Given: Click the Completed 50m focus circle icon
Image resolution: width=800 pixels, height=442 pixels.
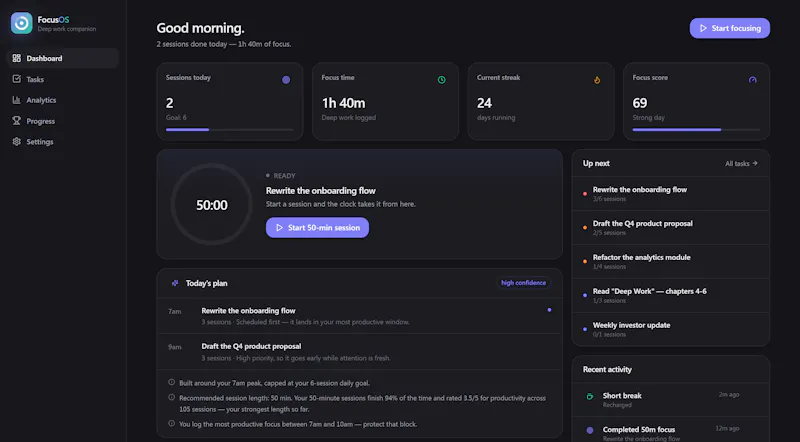Looking at the screenshot, I should pos(590,430).
